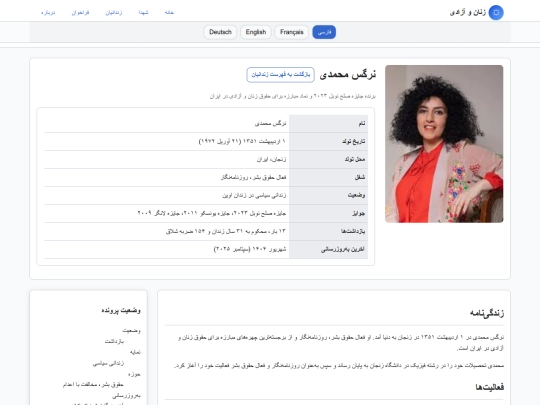
Task: Click the biography paragraph starting محمدی تحصیلات خود
Action: pos(339,365)
